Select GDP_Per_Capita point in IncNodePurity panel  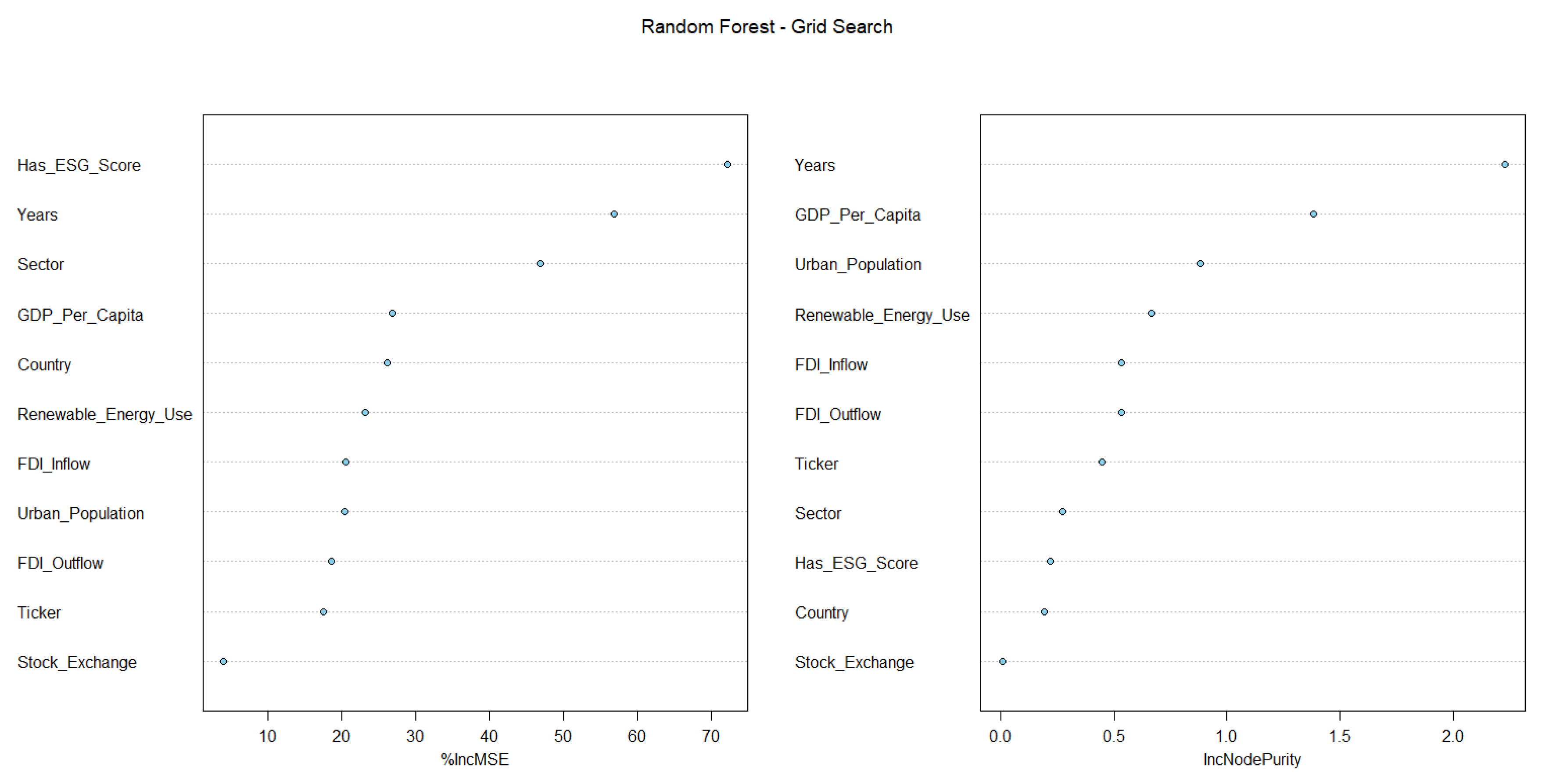click(1313, 214)
